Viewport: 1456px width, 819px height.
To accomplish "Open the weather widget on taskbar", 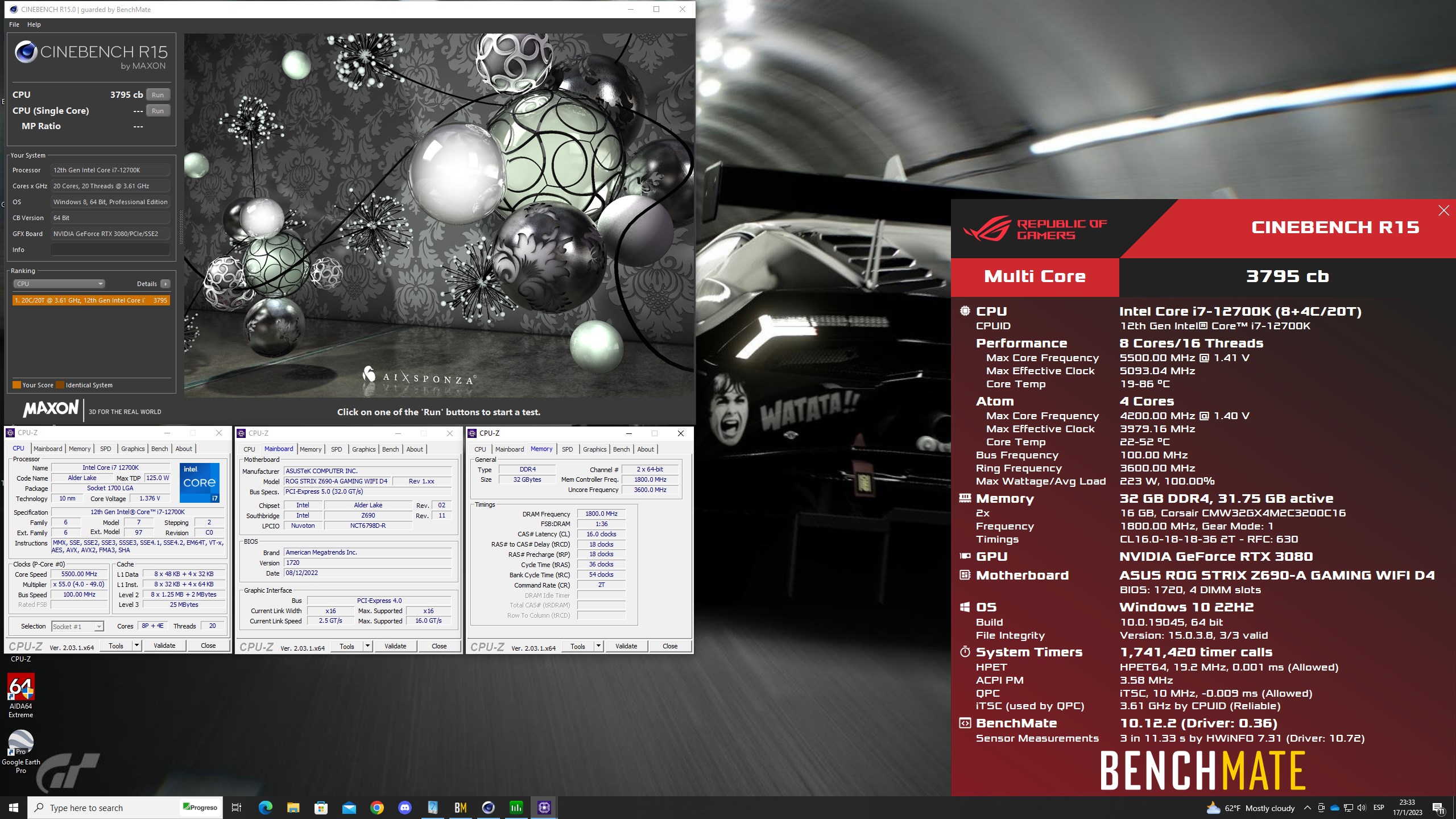I will click(x=1250, y=808).
